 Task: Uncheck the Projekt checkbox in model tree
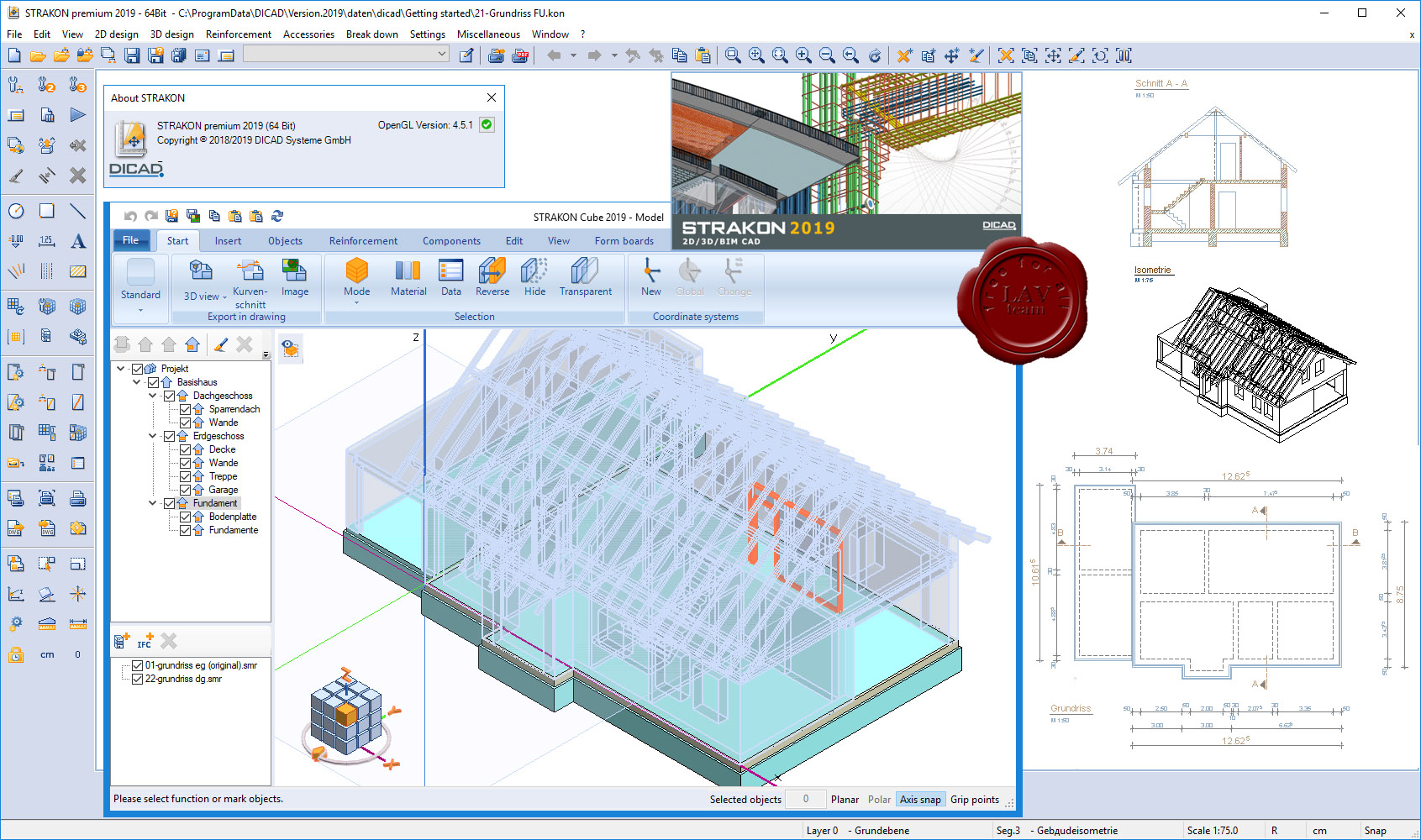click(138, 369)
